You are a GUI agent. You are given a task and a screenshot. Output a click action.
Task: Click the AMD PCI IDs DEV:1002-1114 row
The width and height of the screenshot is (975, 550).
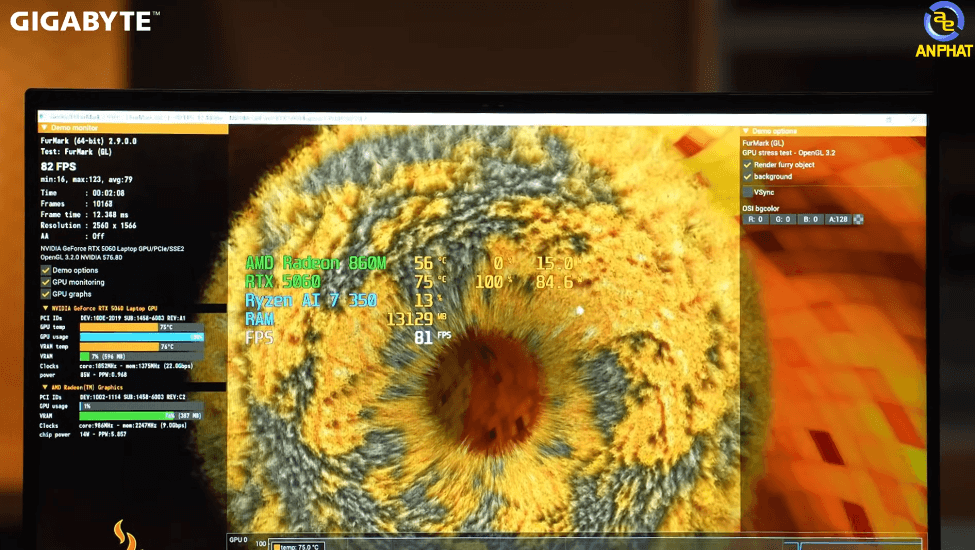click(x=113, y=396)
